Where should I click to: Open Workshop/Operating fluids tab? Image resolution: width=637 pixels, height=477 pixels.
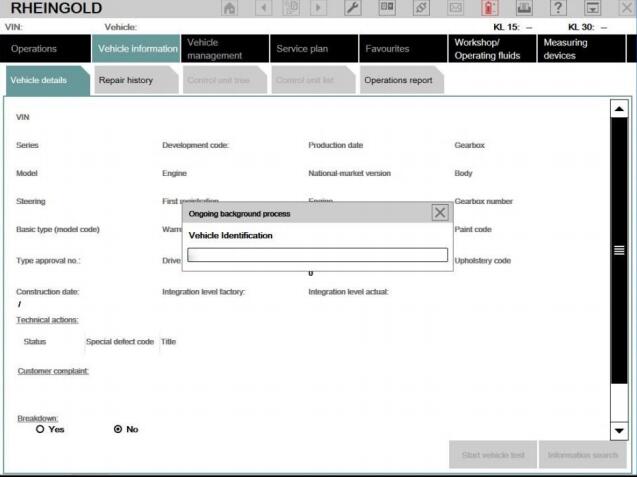pos(492,49)
